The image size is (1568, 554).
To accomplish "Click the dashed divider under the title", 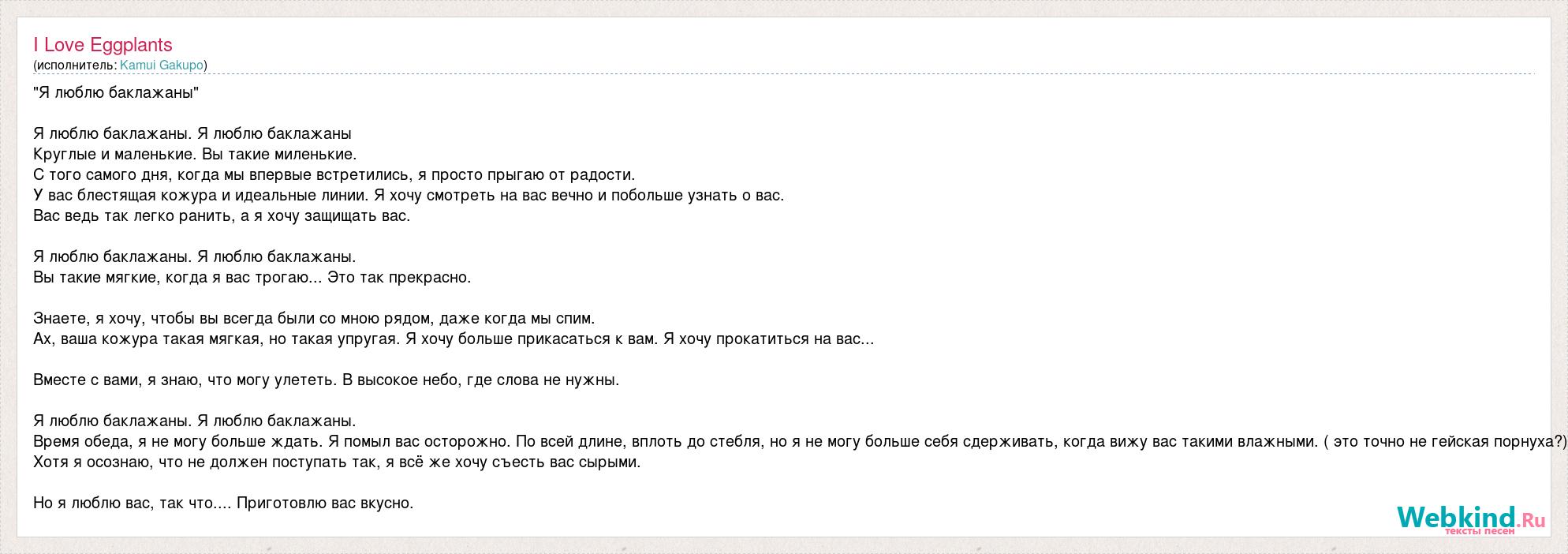I will point(784,74).
